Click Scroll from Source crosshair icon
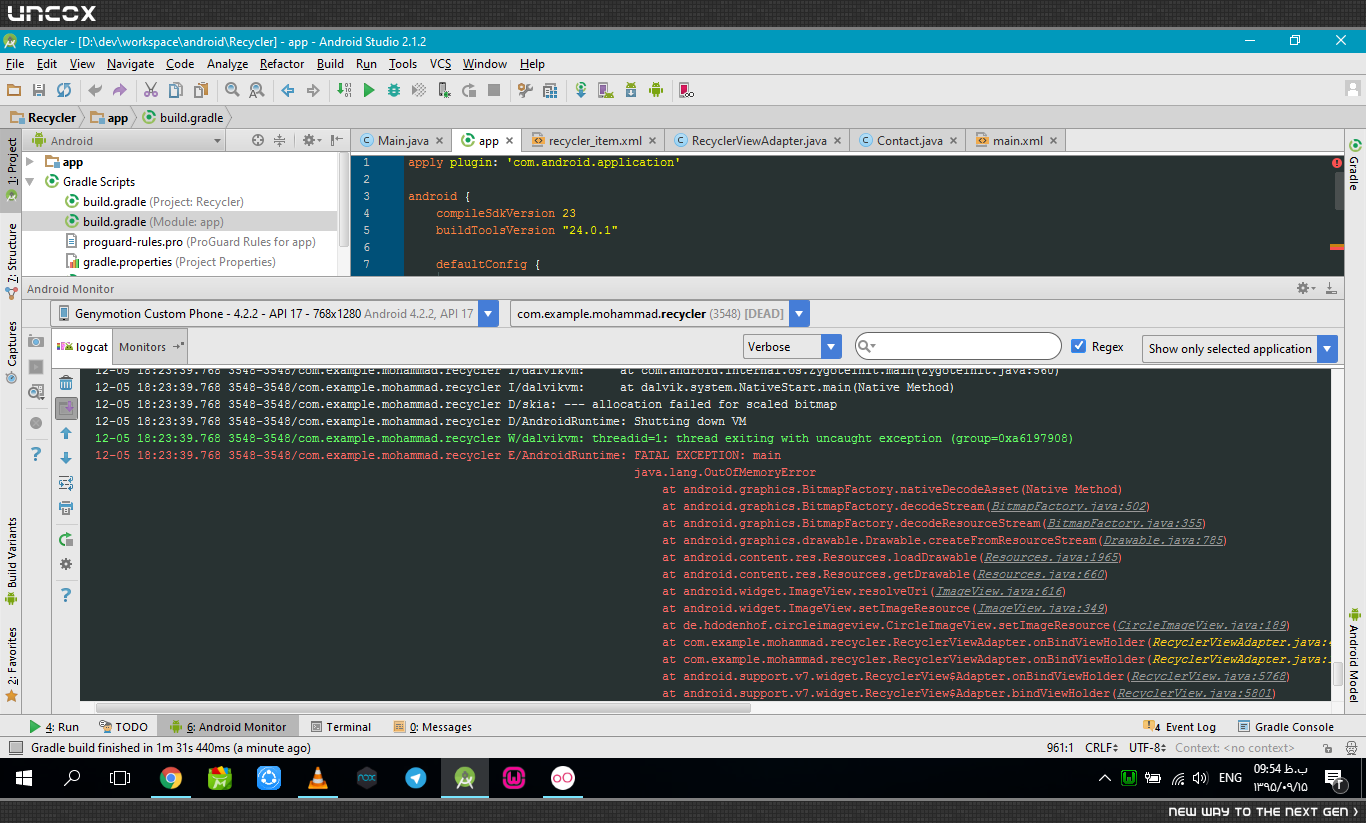 (258, 141)
